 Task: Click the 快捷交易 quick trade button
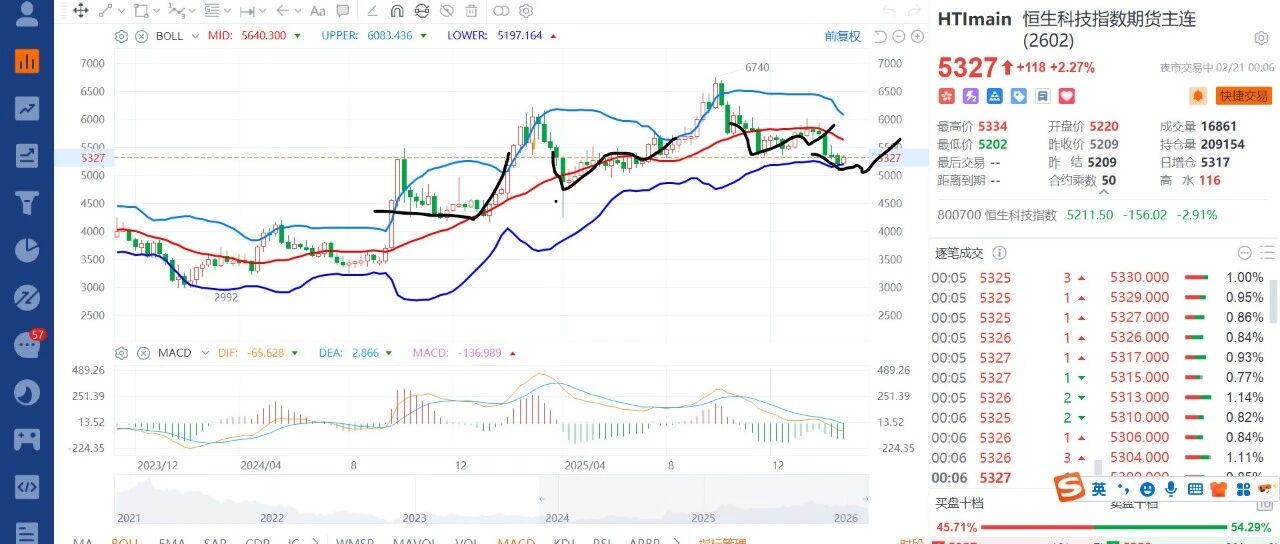[x=1242, y=96]
